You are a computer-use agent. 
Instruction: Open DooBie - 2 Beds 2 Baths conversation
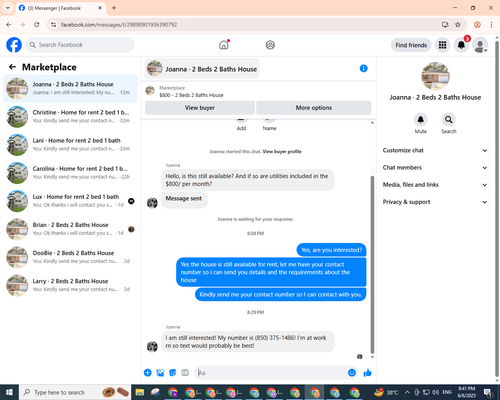[x=70, y=257]
